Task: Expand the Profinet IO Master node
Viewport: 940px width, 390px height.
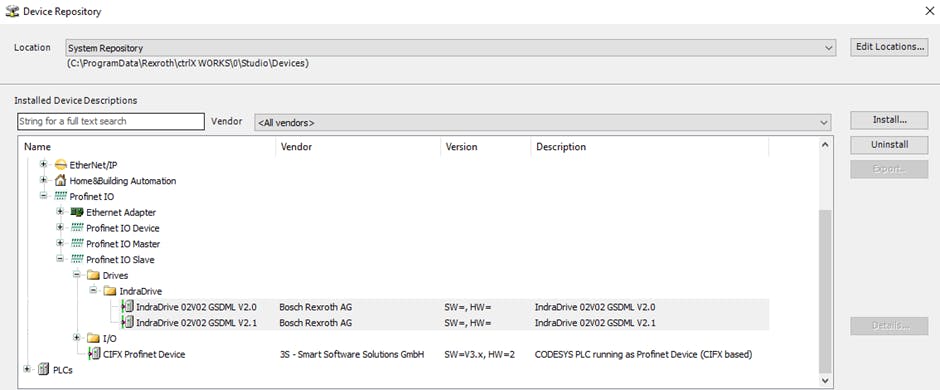Action: (60, 244)
